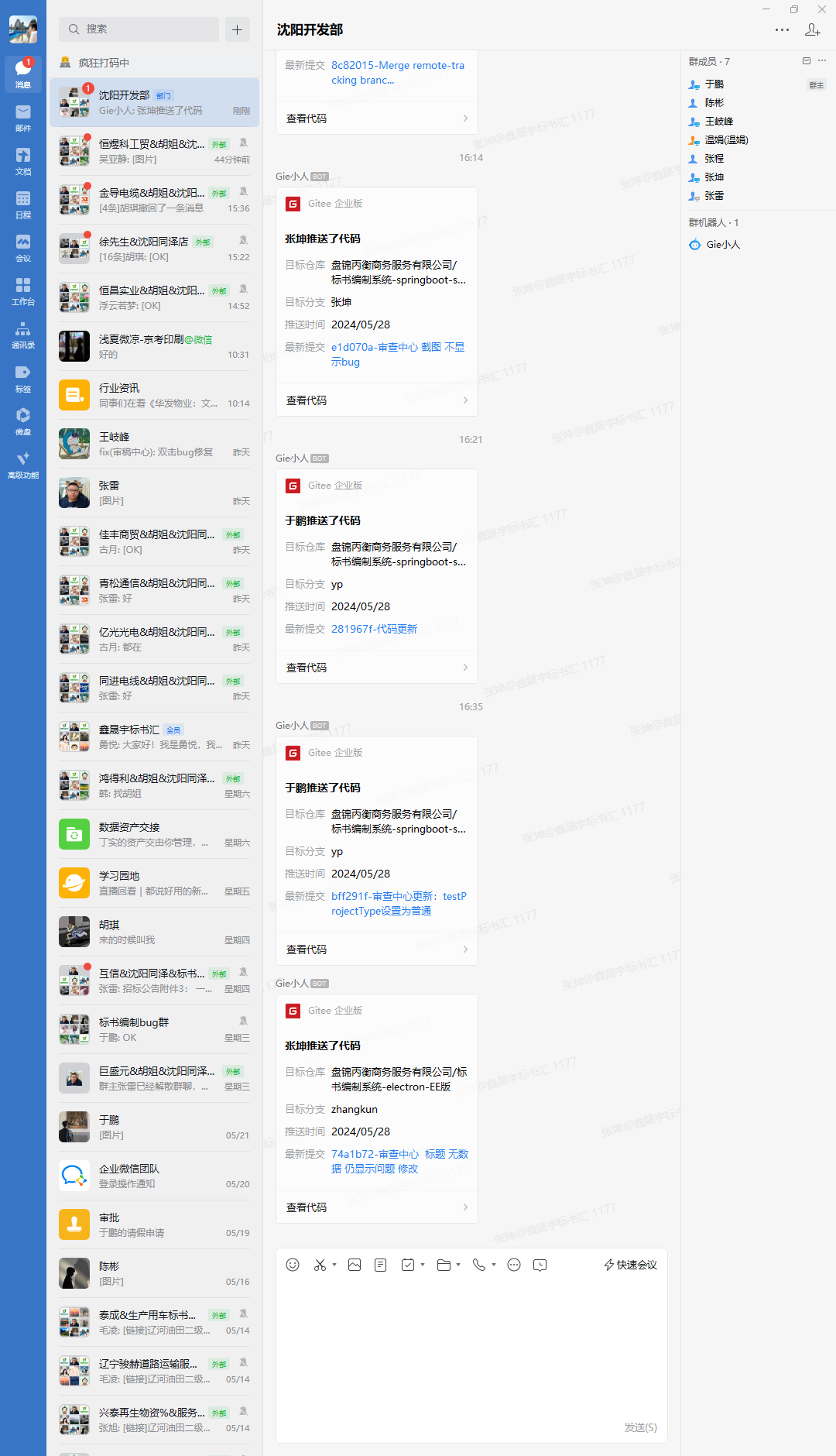
Task: Open the 鑫晟宇标书汇 group chat
Action: 155,737
